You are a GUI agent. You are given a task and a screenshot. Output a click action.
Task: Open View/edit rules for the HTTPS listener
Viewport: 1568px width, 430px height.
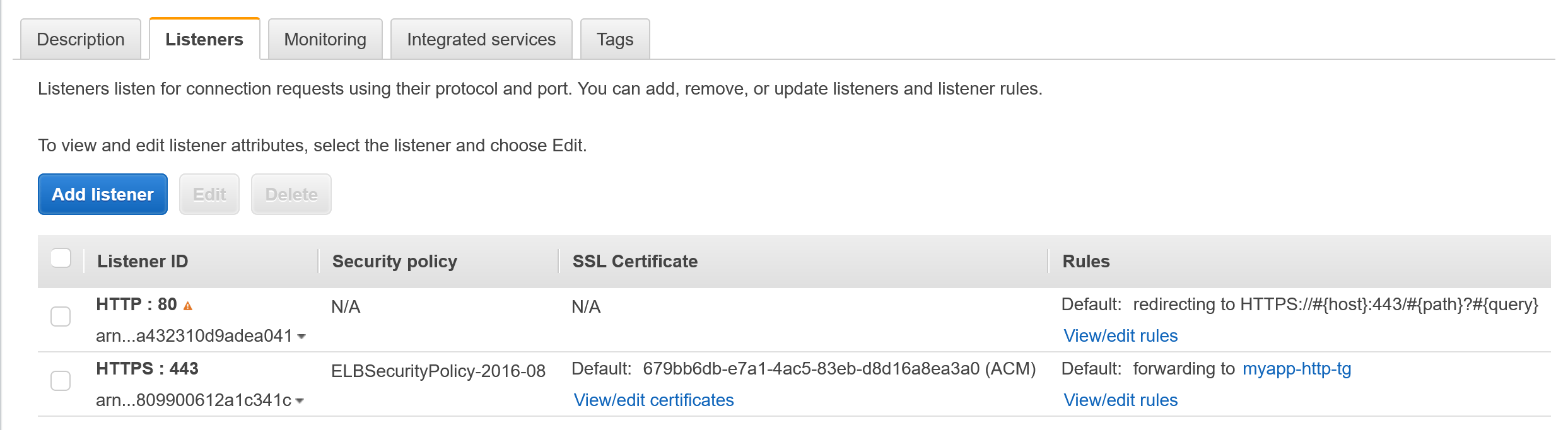pos(1120,400)
